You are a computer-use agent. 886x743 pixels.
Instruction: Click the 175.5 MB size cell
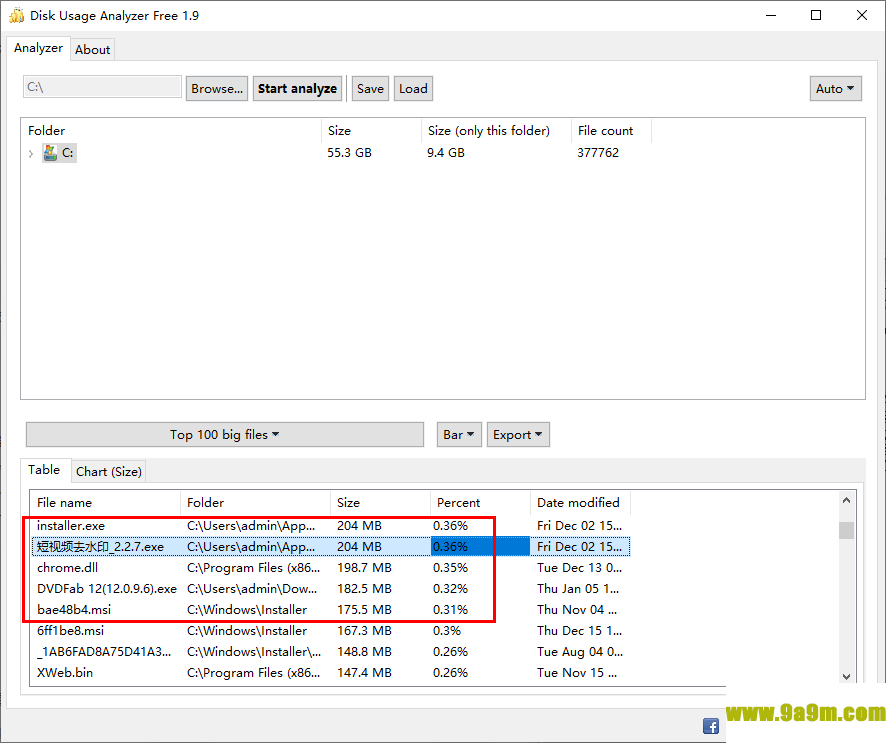[364, 609]
